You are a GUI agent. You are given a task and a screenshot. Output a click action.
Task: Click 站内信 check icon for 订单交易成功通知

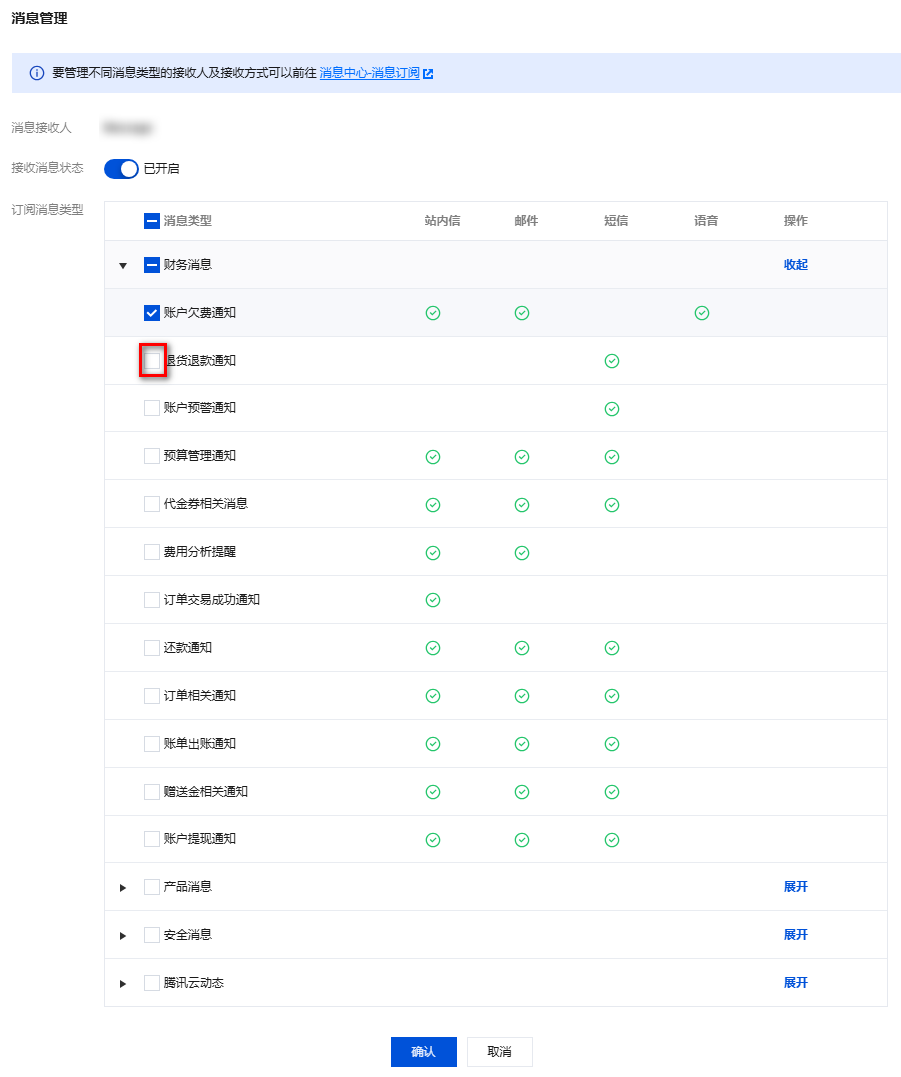433,600
